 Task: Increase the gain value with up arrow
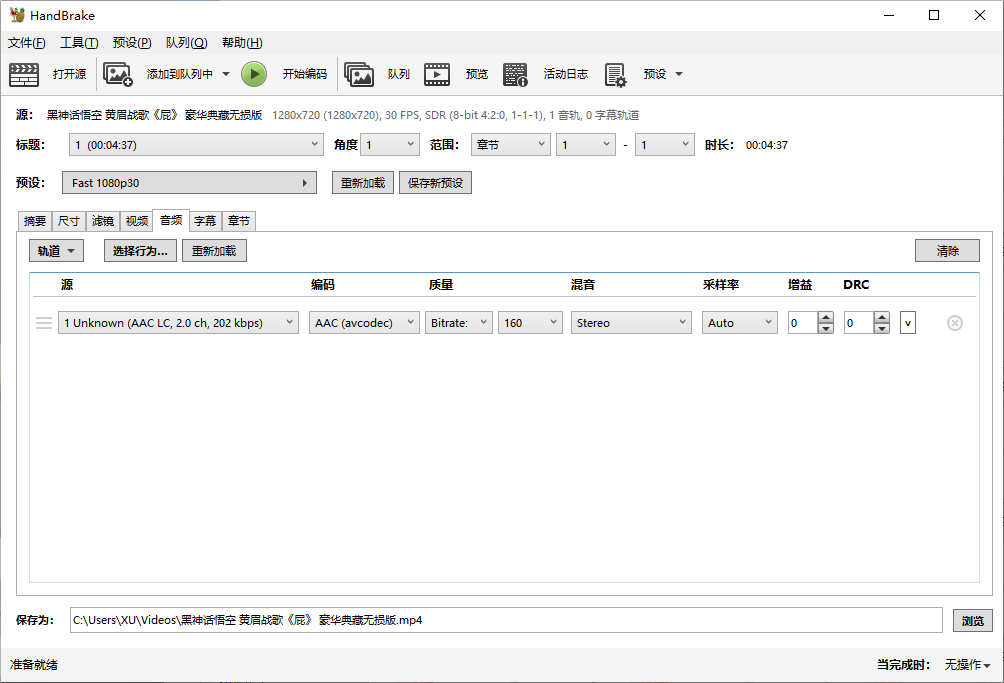(825, 318)
